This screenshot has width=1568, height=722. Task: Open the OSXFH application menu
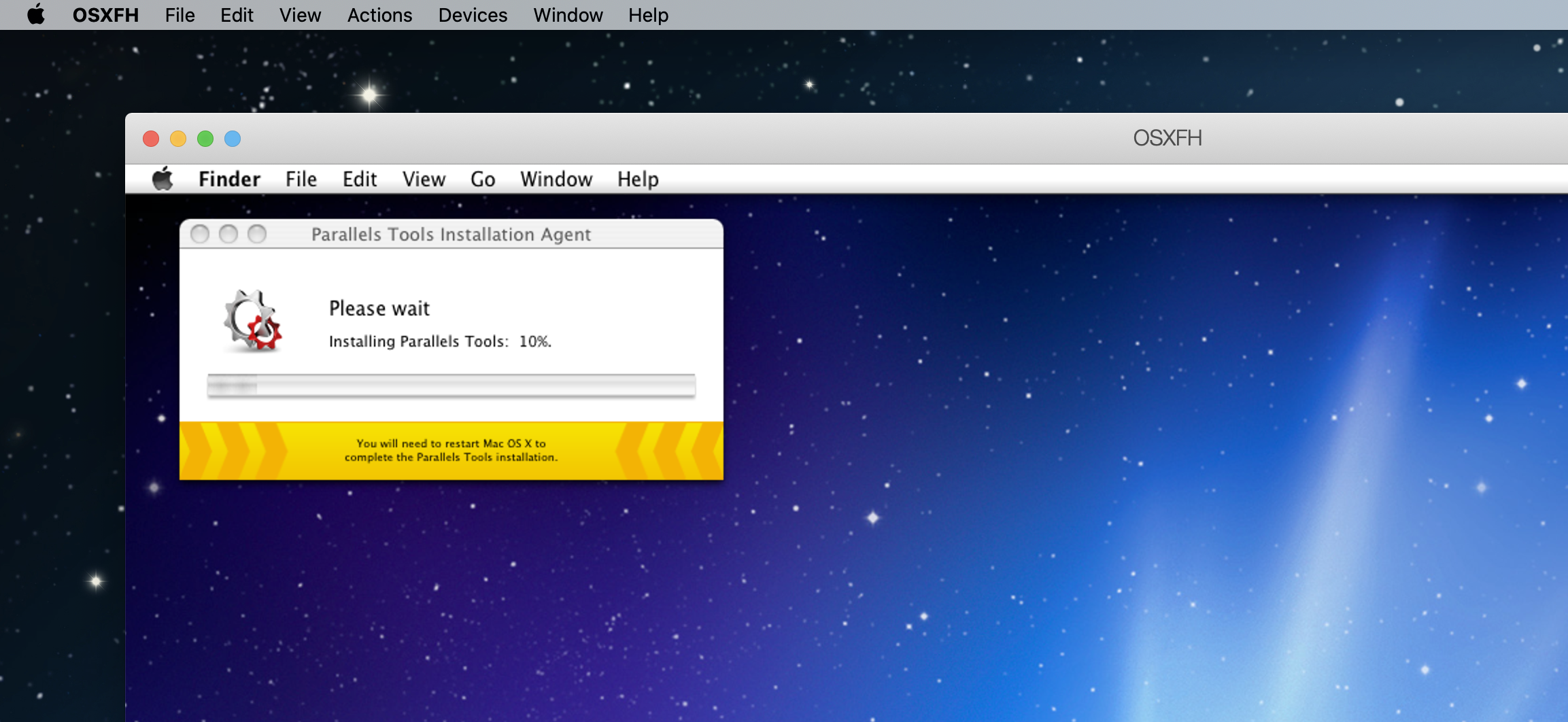pos(105,15)
